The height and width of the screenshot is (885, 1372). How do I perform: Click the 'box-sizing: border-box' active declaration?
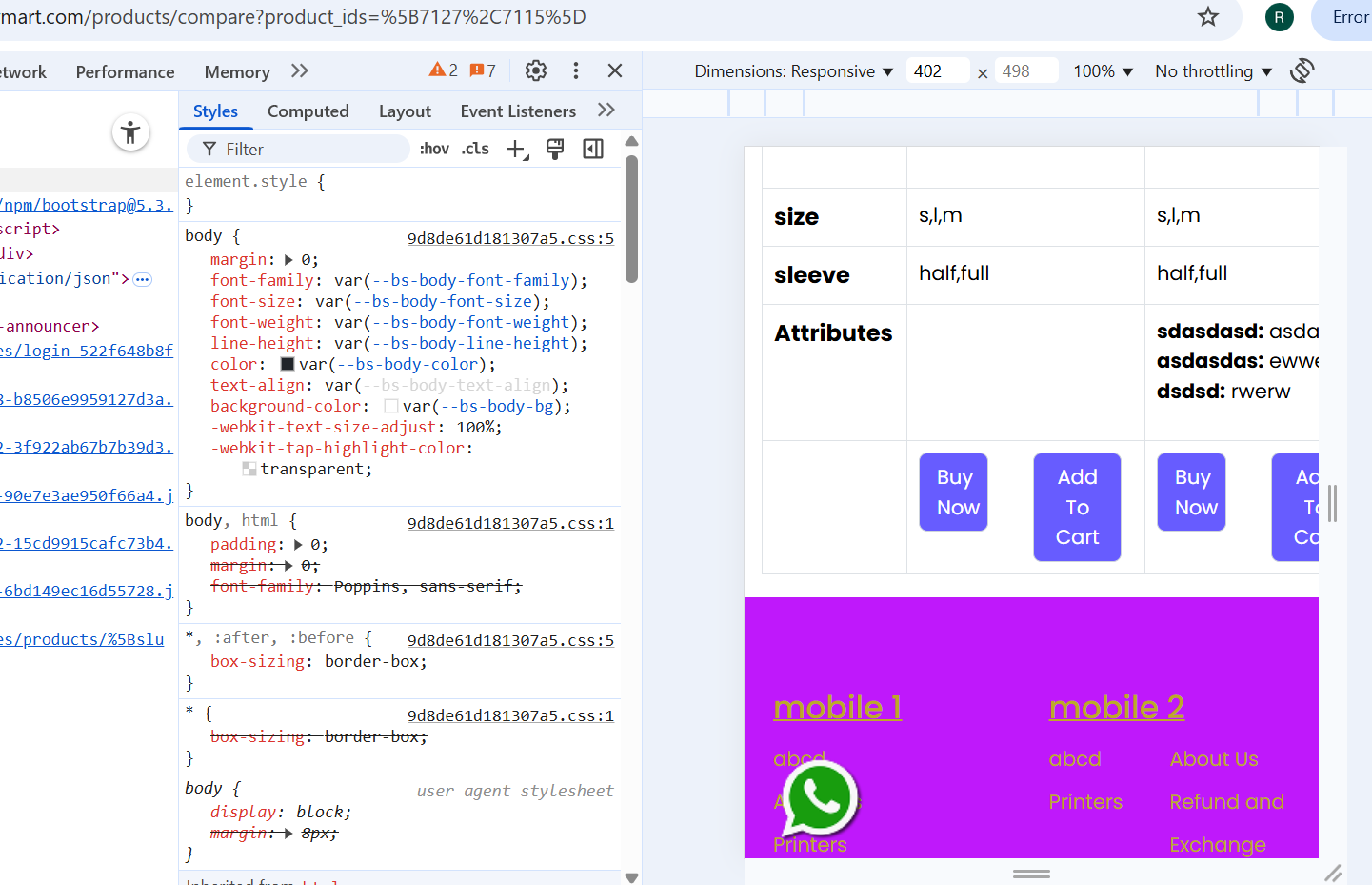click(319, 661)
